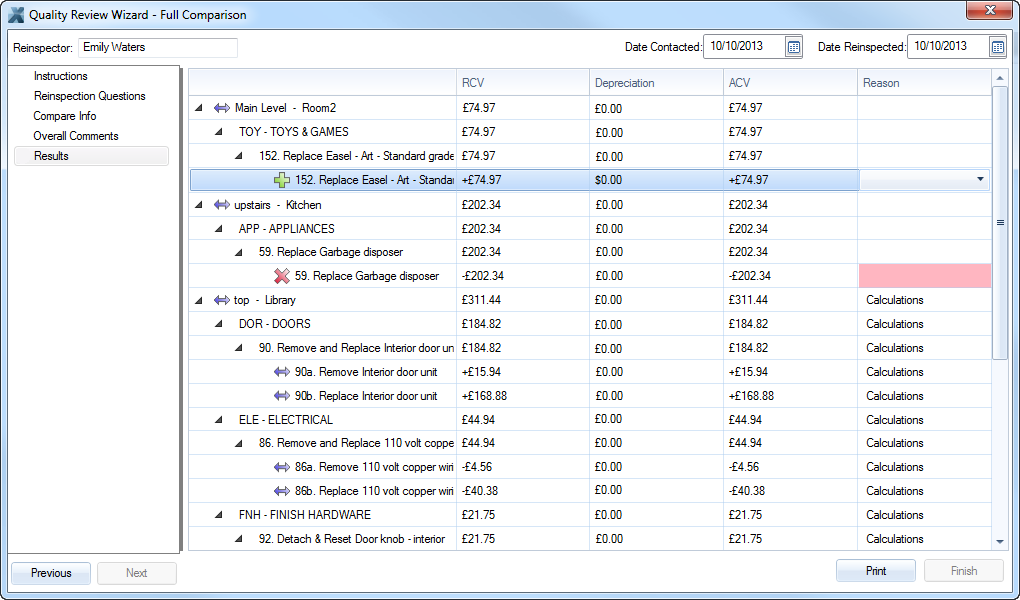This screenshot has height=600, width=1020.
Task: Click the arrows icon beside 86b Replace 110 volt
Action: click(282, 491)
